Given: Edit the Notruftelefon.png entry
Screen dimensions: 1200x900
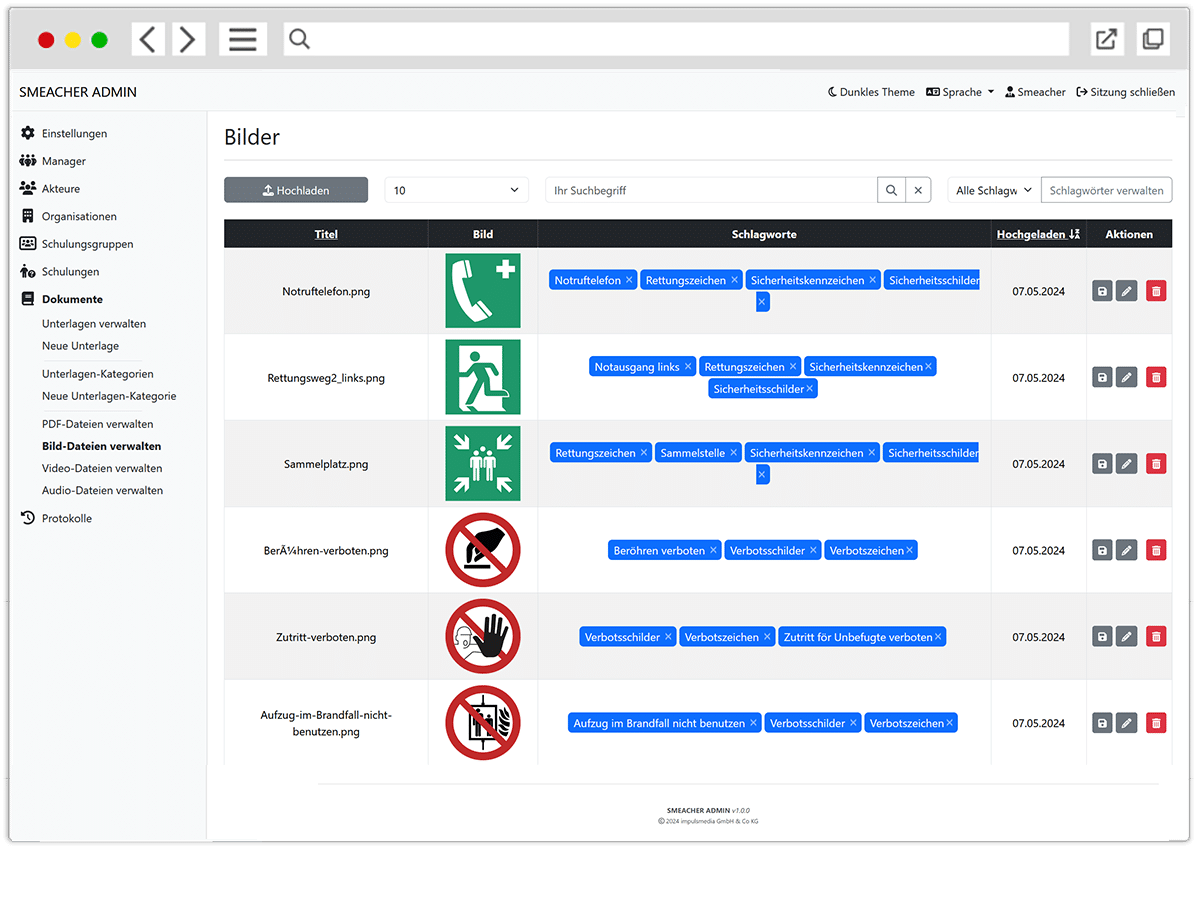Looking at the screenshot, I should coord(1127,291).
